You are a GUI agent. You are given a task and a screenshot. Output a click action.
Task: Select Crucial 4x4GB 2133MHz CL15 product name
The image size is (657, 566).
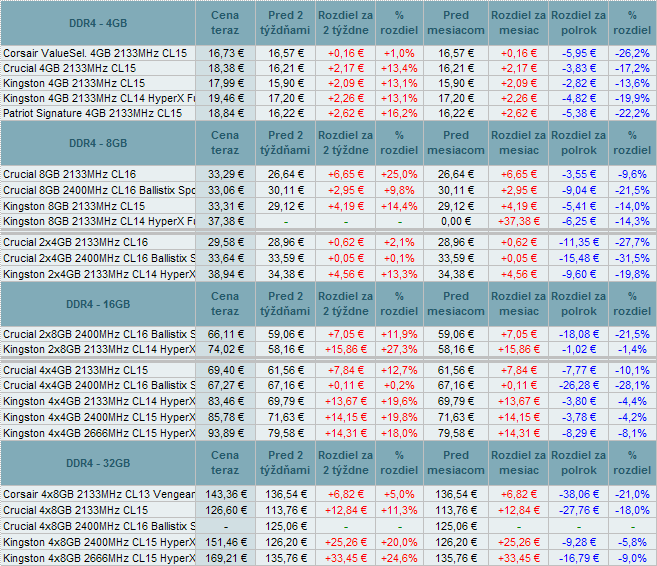tap(75, 370)
